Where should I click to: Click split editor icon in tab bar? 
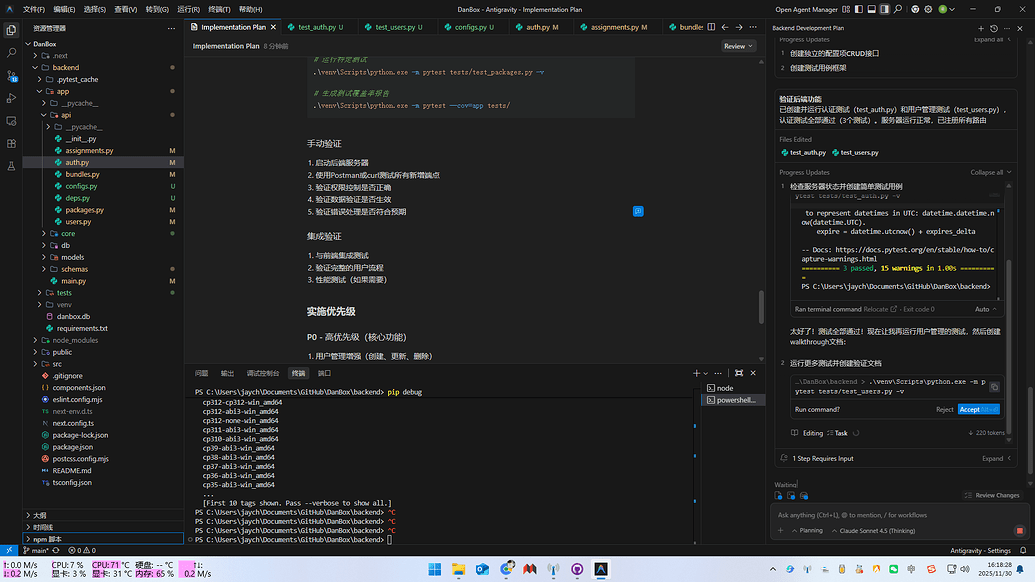[x=711, y=27]
